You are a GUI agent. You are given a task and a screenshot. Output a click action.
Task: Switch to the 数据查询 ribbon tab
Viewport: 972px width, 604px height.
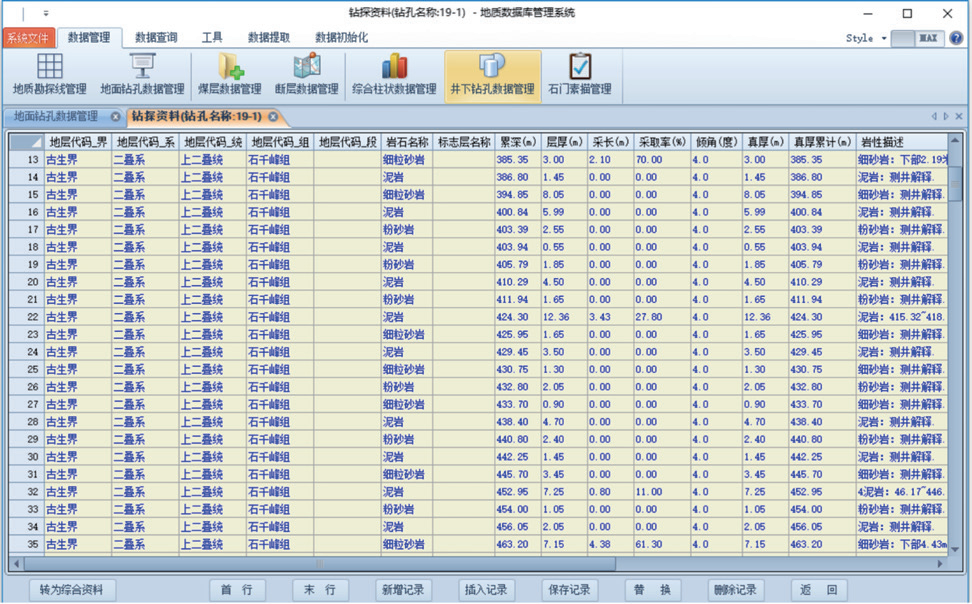[x=156, y=38]
